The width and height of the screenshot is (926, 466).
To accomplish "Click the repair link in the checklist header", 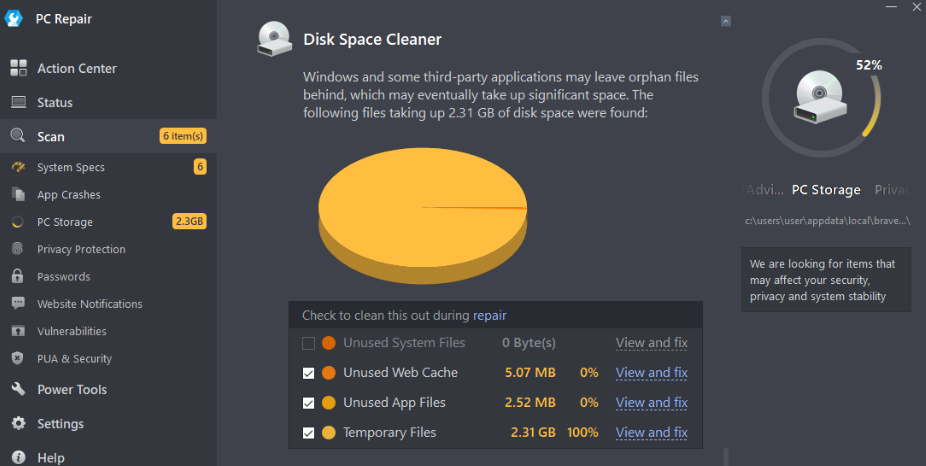I will point(490,315).
